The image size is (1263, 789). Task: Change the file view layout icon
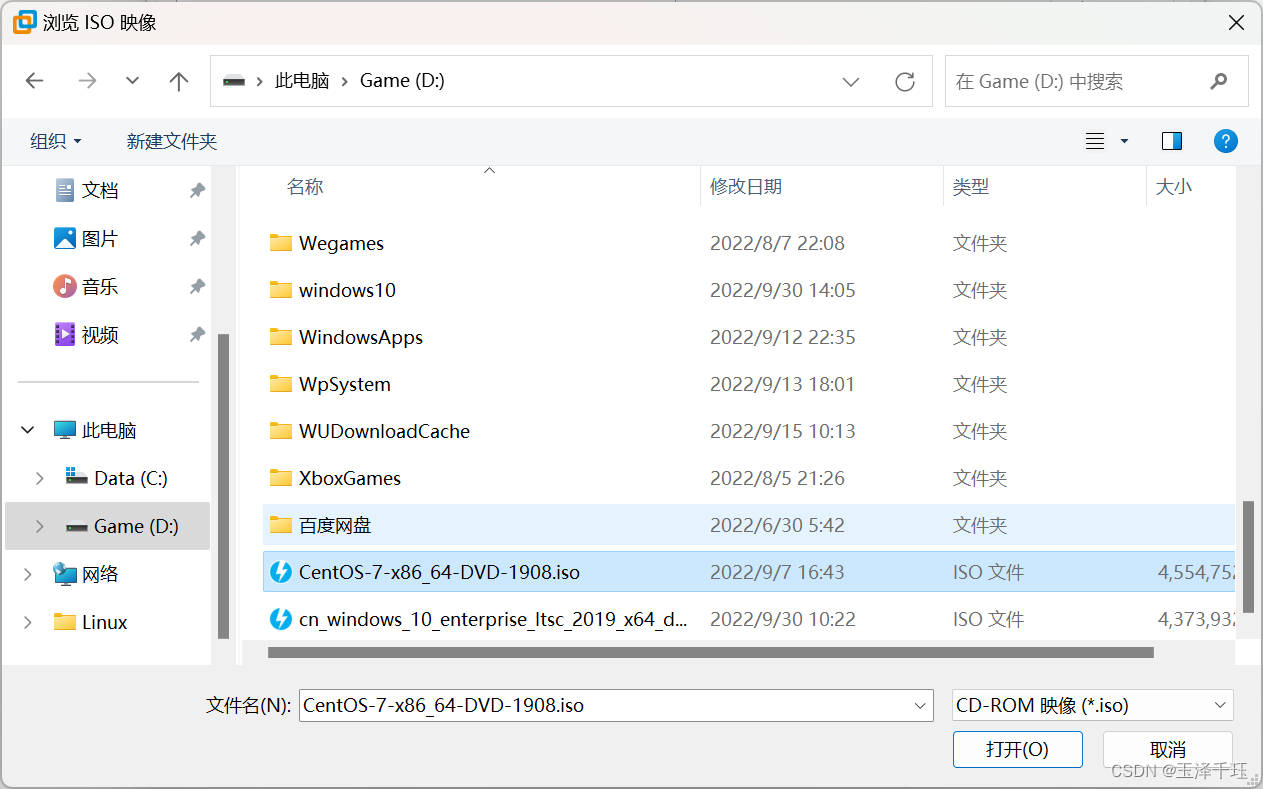(1095, 141)
